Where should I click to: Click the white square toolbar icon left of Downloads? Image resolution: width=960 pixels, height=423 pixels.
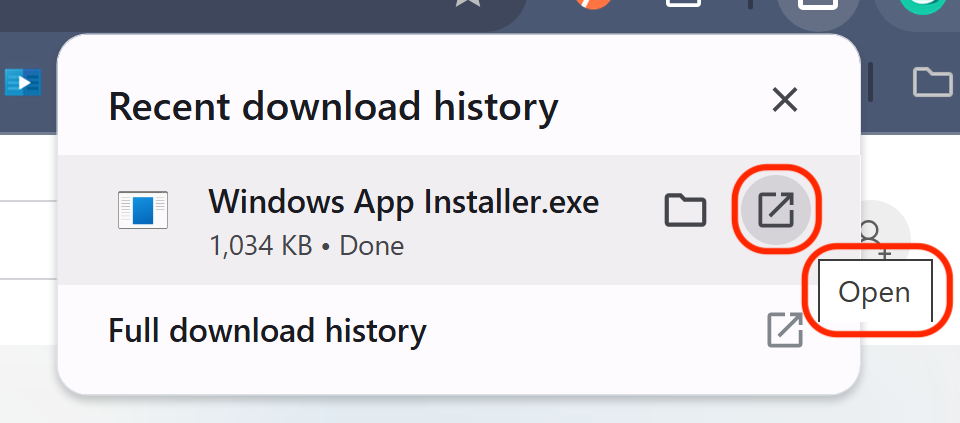(684, 4)
